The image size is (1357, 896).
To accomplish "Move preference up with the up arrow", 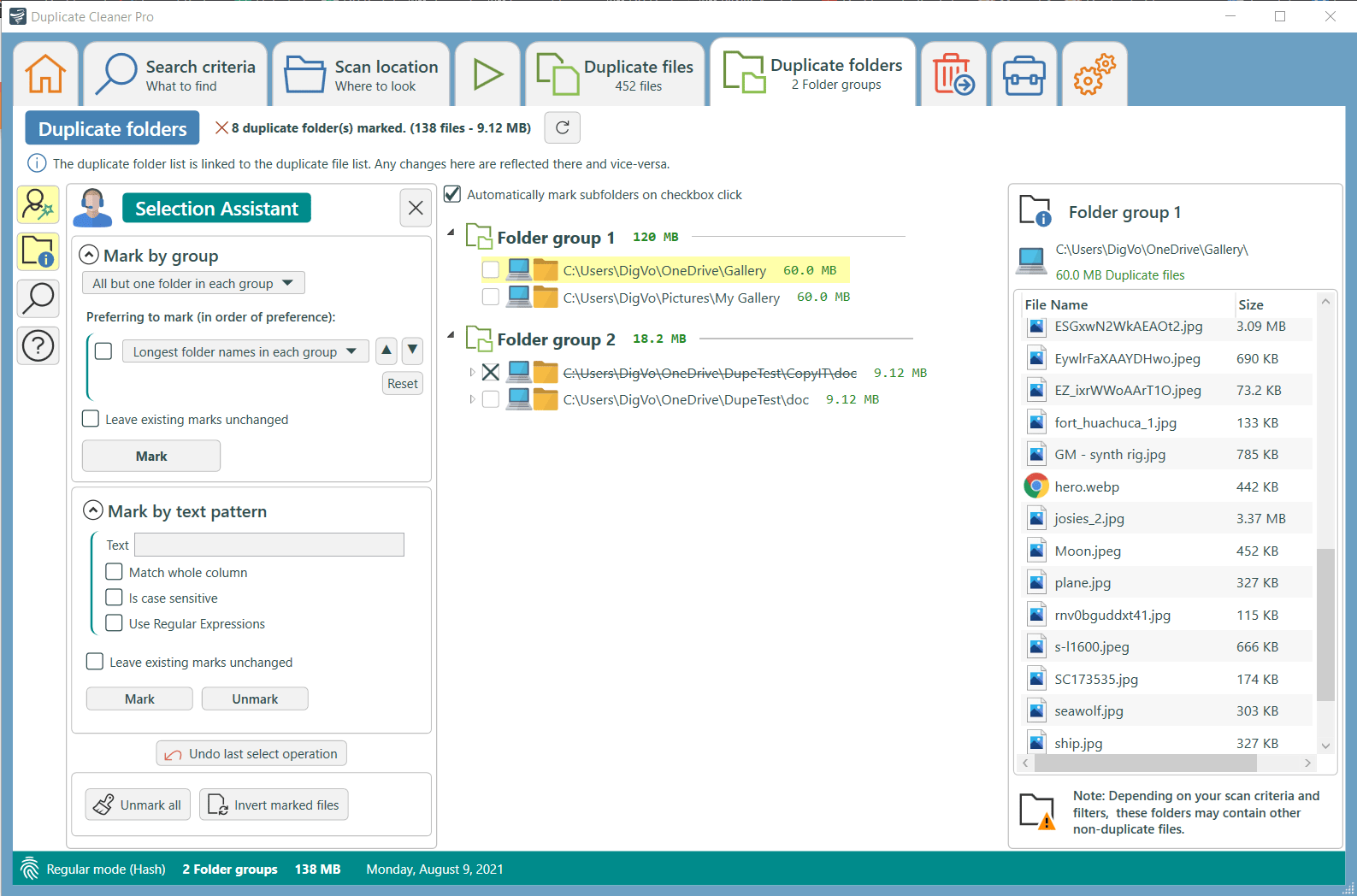I will [x=386, y=350].
